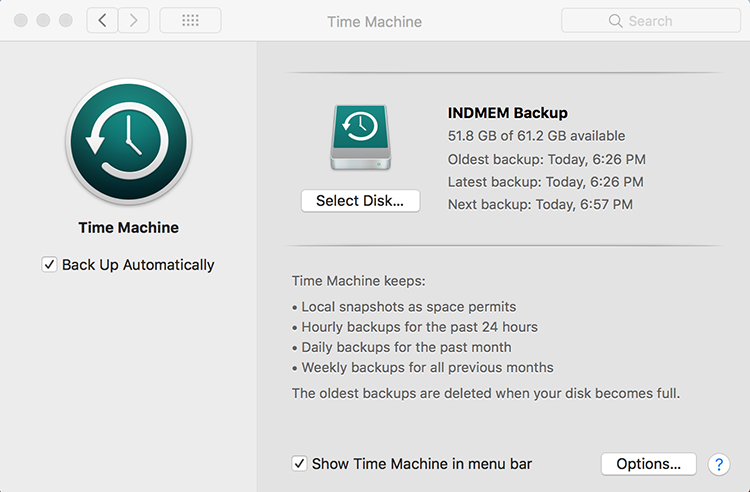
Task: Click the Time Machine window title
Action: pyautogui.click(x=374, y=21)
